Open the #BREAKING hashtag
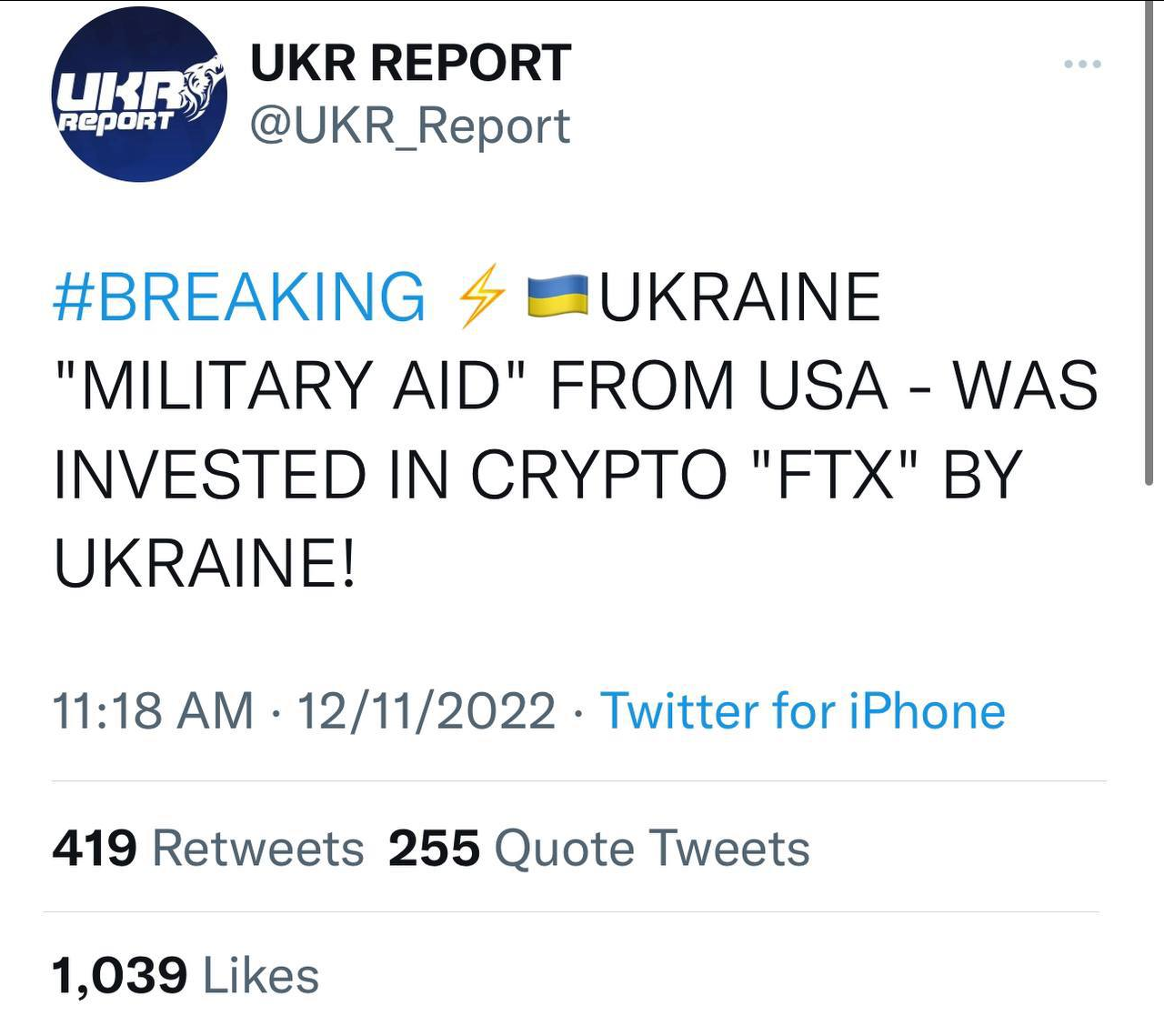 pyautogui.click(x=239, y=297)
